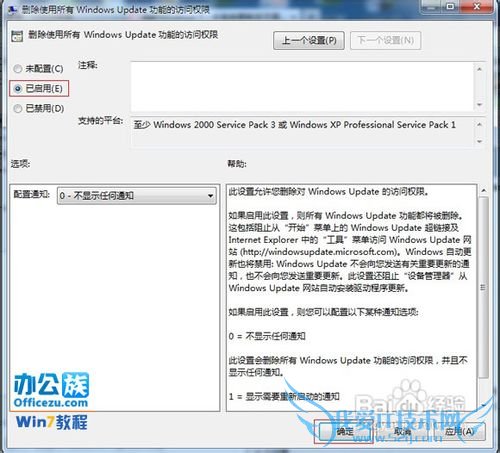Image resolution: width=500 pixels, height=453 pixels.
Task: Click the 选项 section label
Action: 20,164
